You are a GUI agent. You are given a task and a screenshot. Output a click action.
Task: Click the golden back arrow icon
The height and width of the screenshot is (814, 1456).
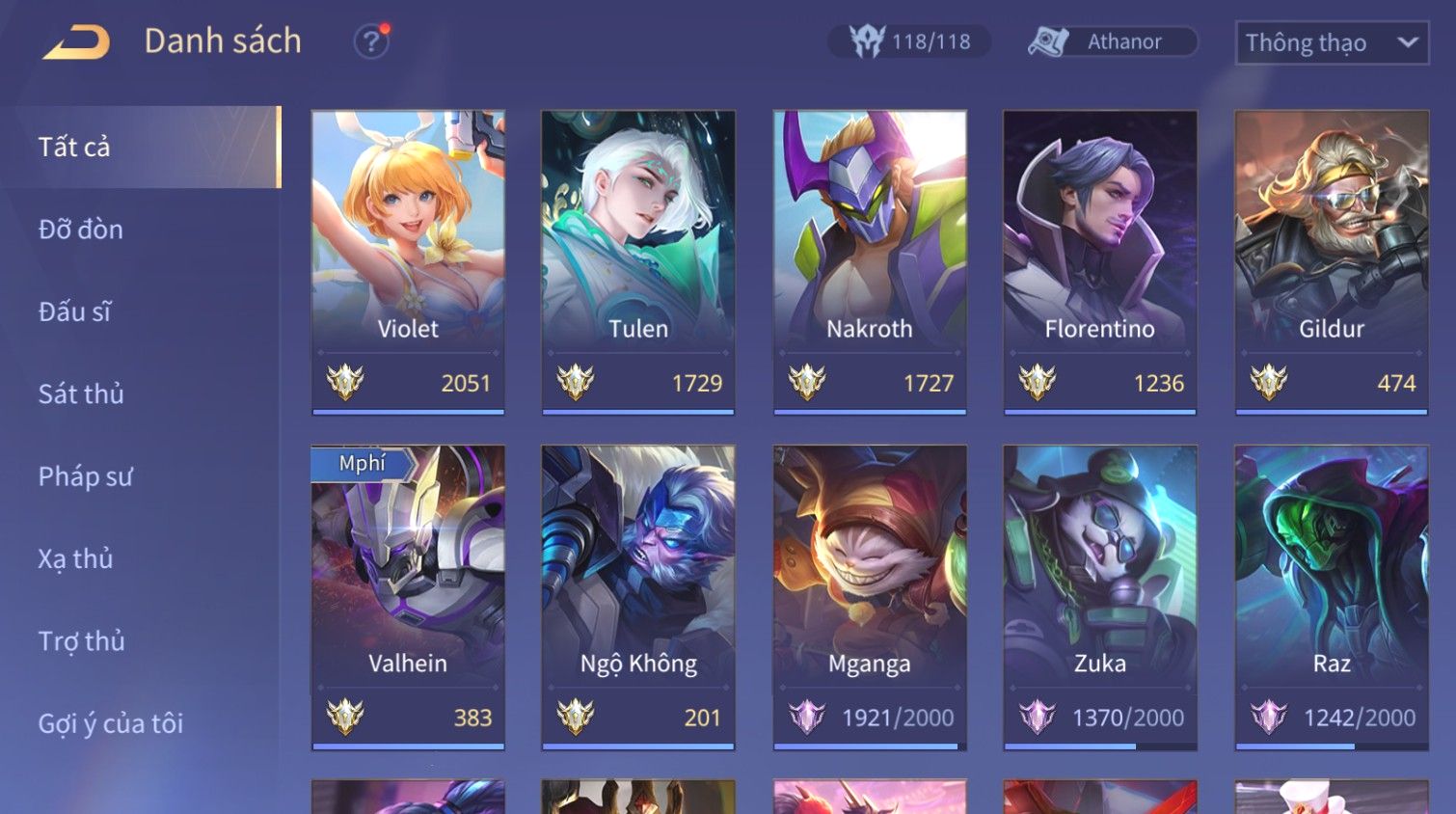pos(76,42)
